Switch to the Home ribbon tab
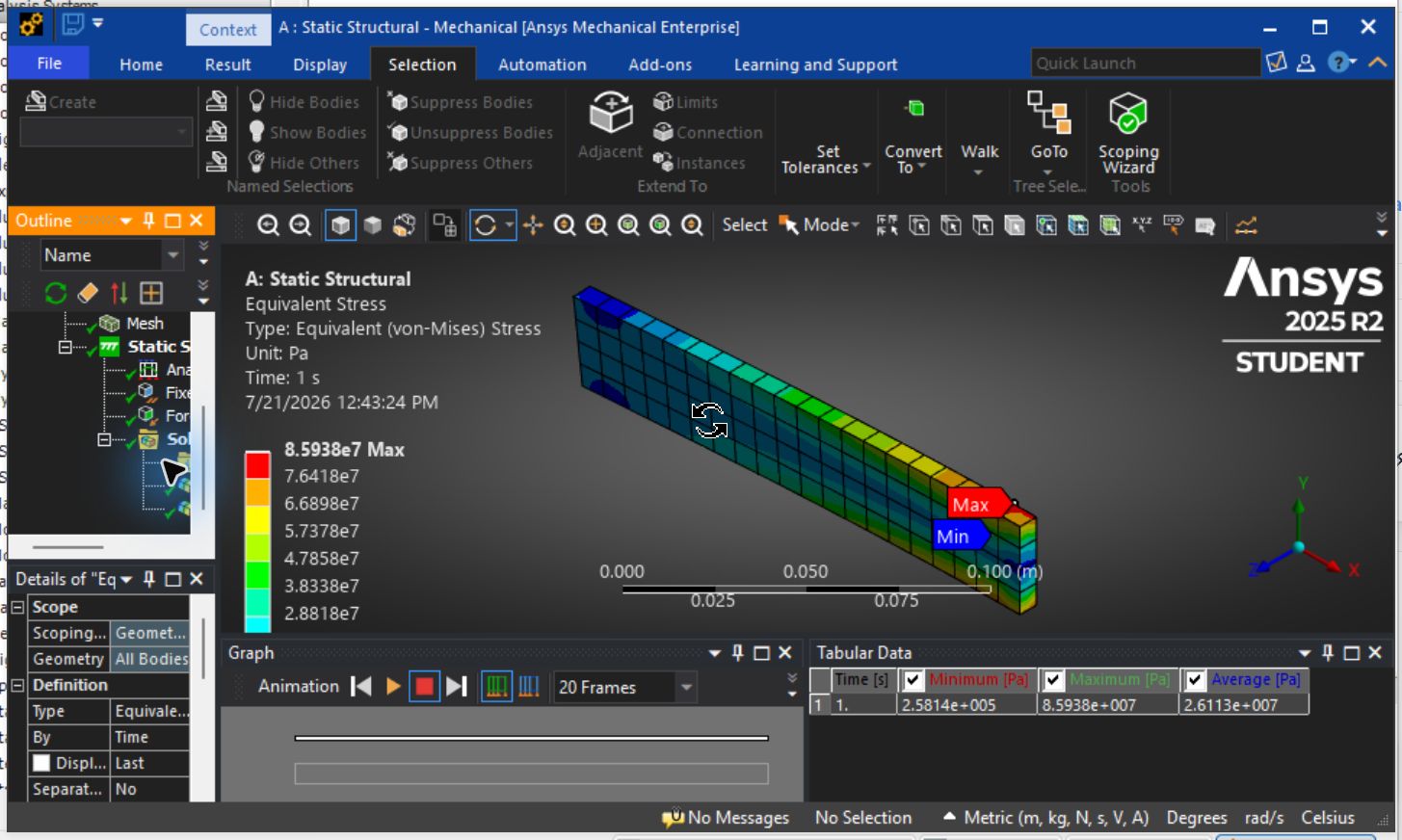This screenshot has width=1402, height=840. (141, 65)
